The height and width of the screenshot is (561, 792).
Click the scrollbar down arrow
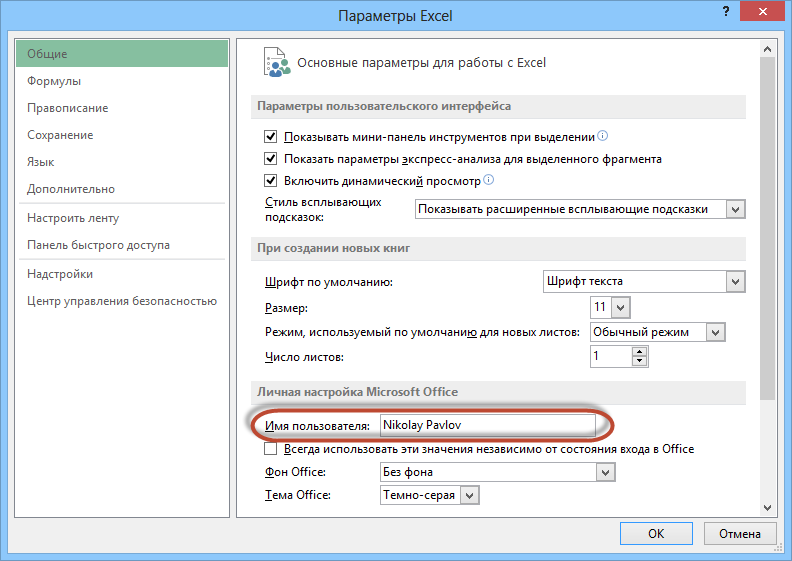pyautogui.click(x=767, y=507)
